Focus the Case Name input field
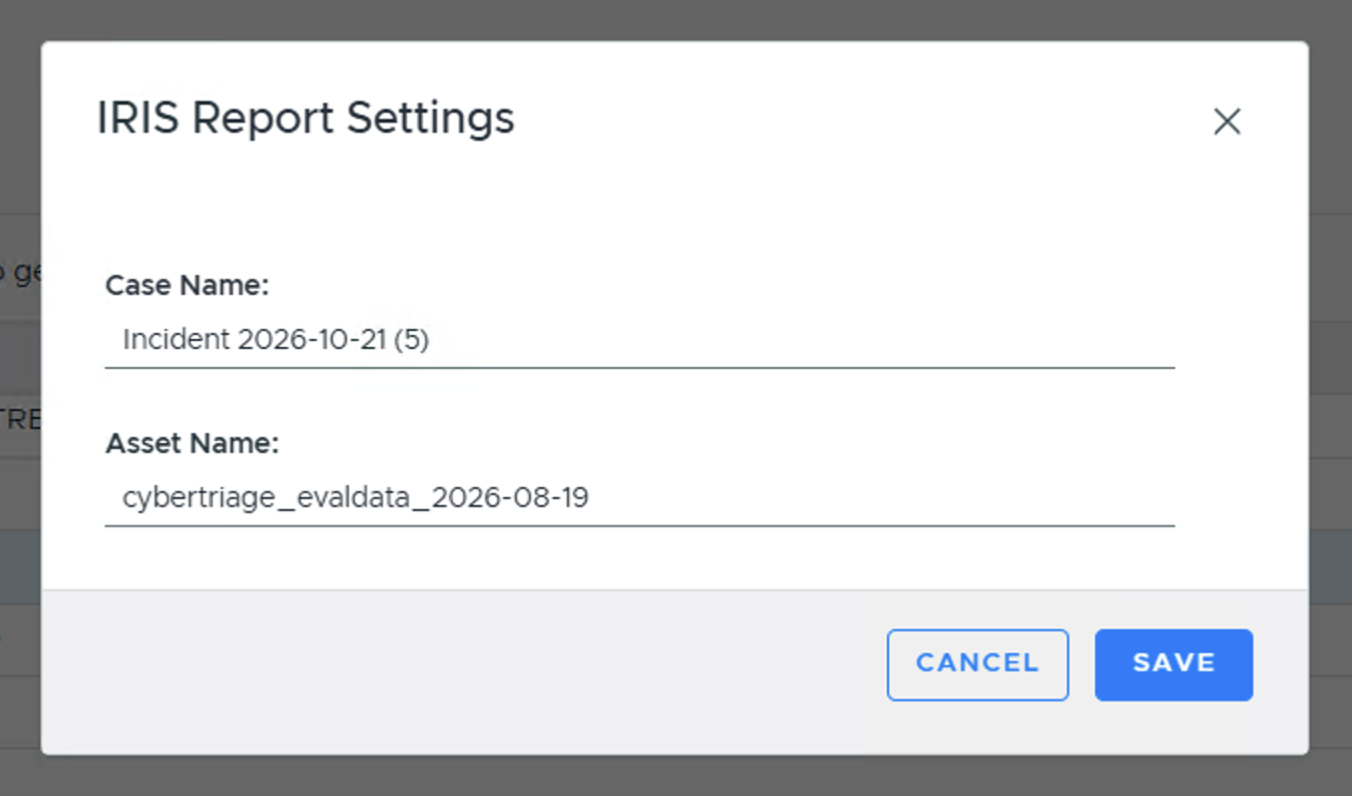1352x796 pixels. pyautogui.click(x=639, y=340)
